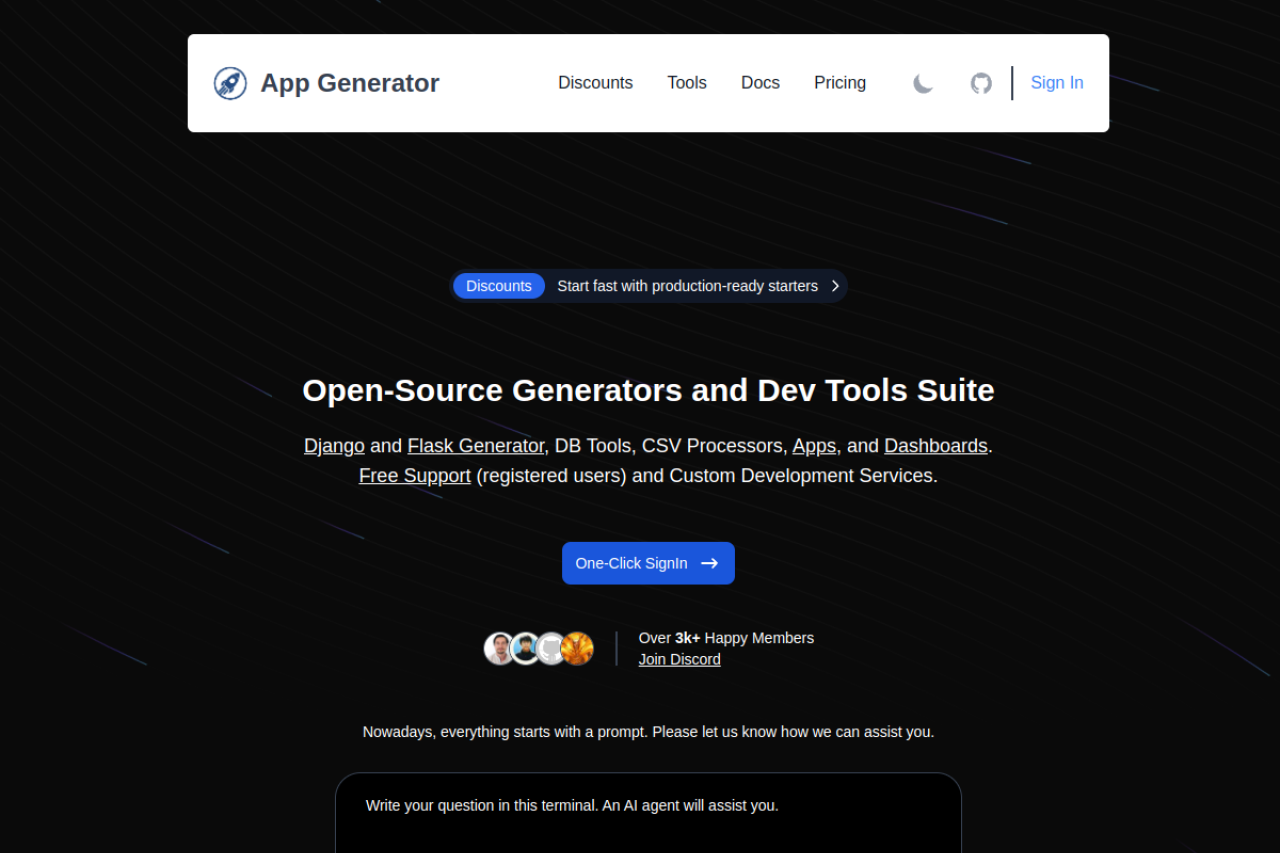Open the Discounts menu in navbar
Viewport: 1280px width, 853px height.
tap(595, 83)
